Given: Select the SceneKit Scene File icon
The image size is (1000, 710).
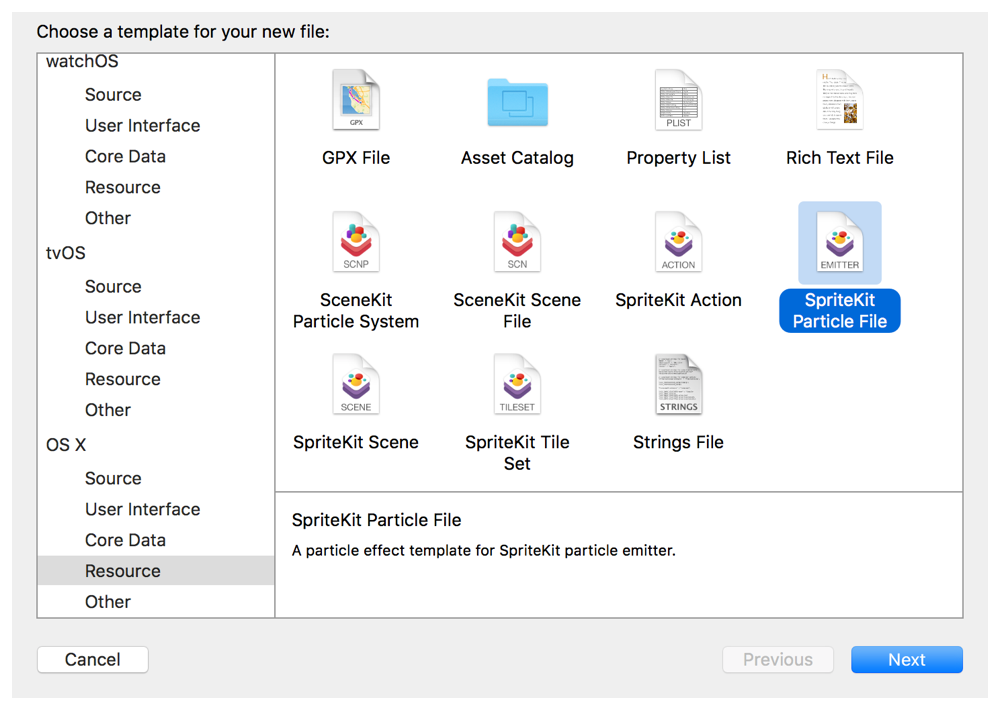Looking at the screenshot, I should (517, 243).
